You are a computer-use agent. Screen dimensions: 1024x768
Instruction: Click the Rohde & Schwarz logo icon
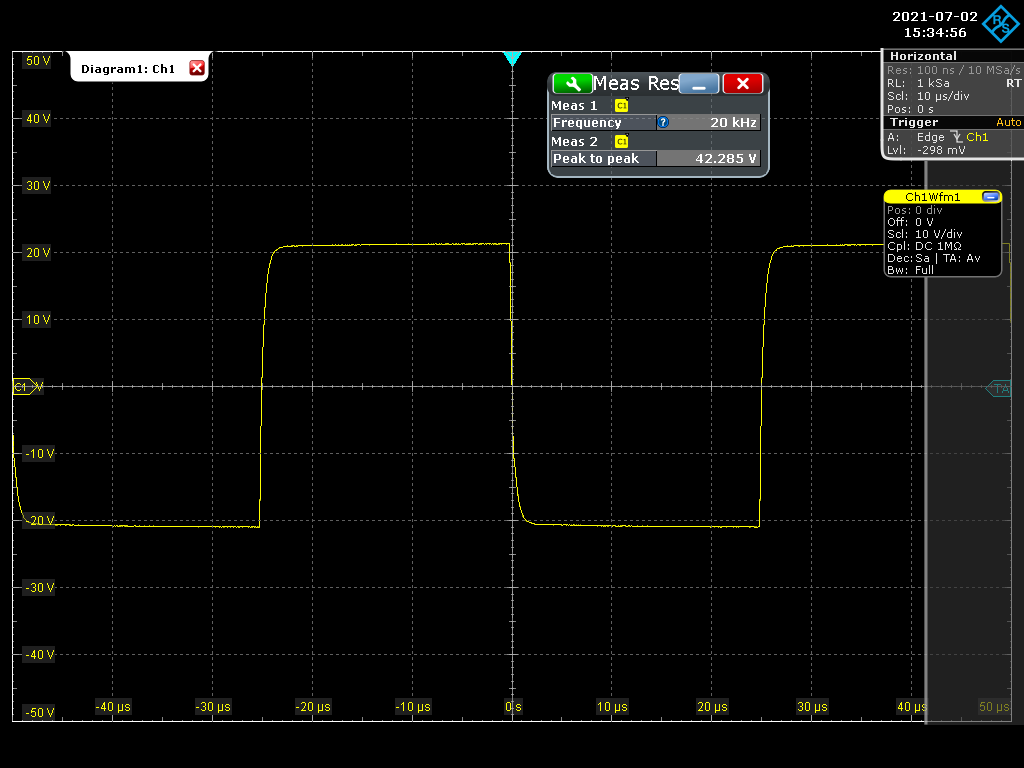pyautogui.click(x=1000, y=24)
